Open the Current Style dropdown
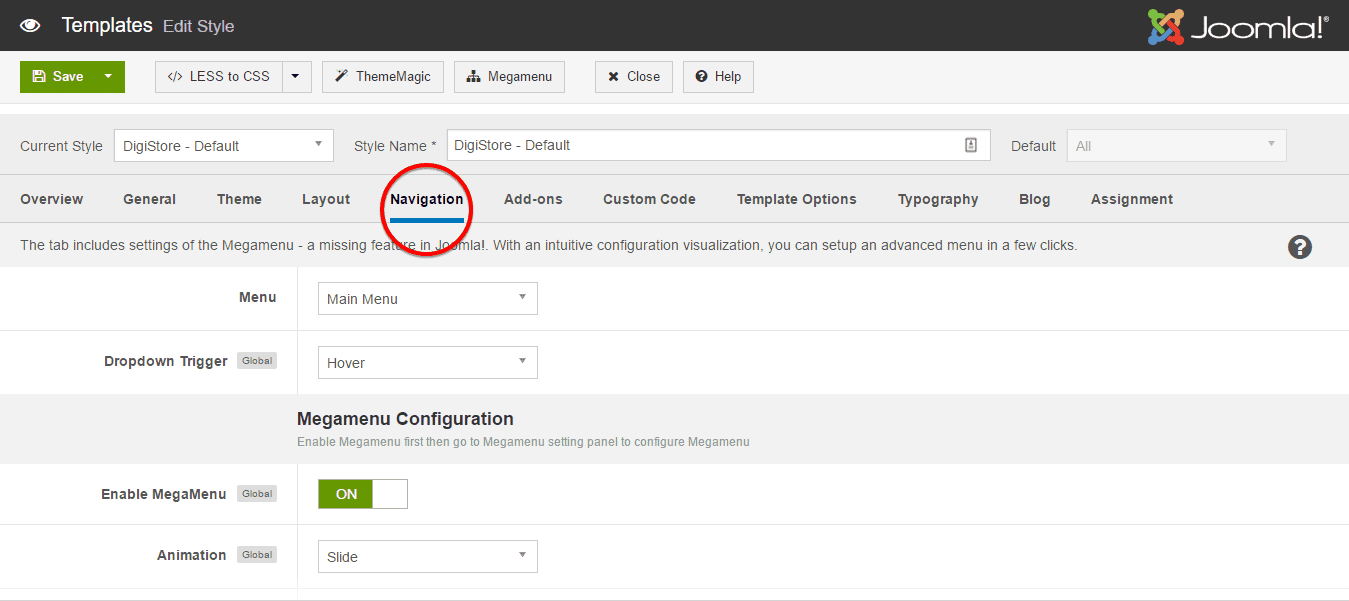This screenshot has height=601, width=1349. (x=223, y=145)
